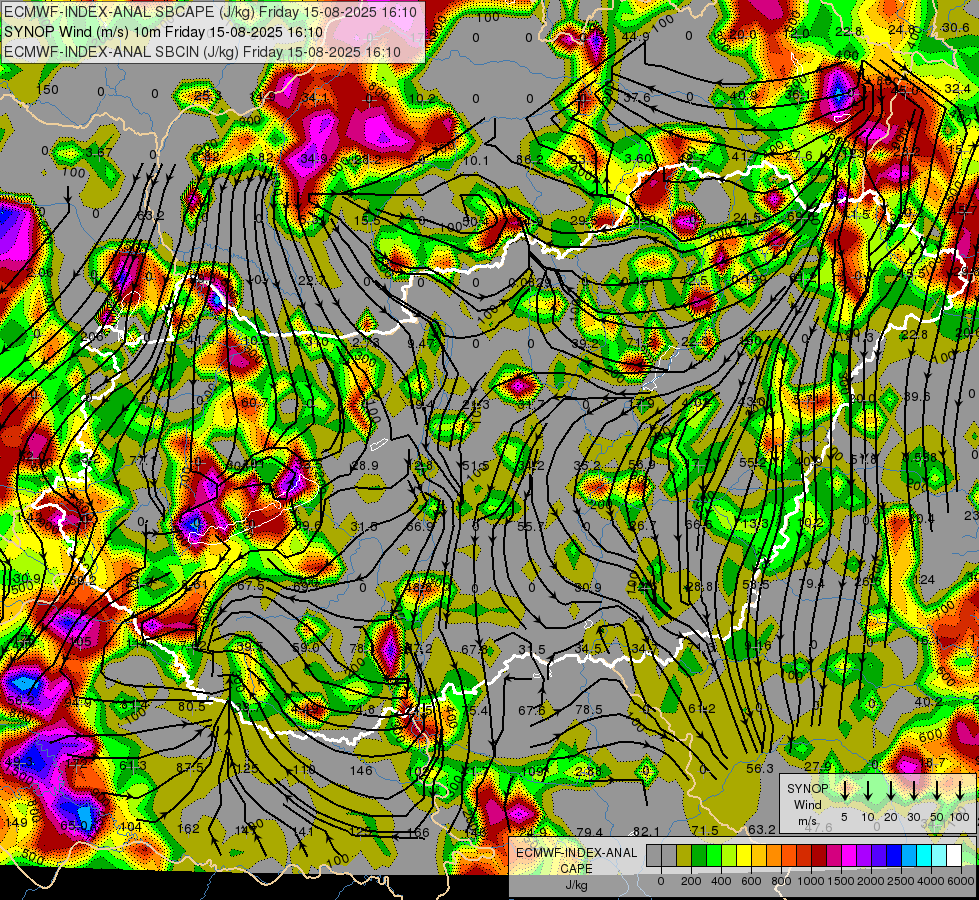979x900 pixels.
Task: Click the station value '30.6' in top-right corner
Action: click(955, 27)
